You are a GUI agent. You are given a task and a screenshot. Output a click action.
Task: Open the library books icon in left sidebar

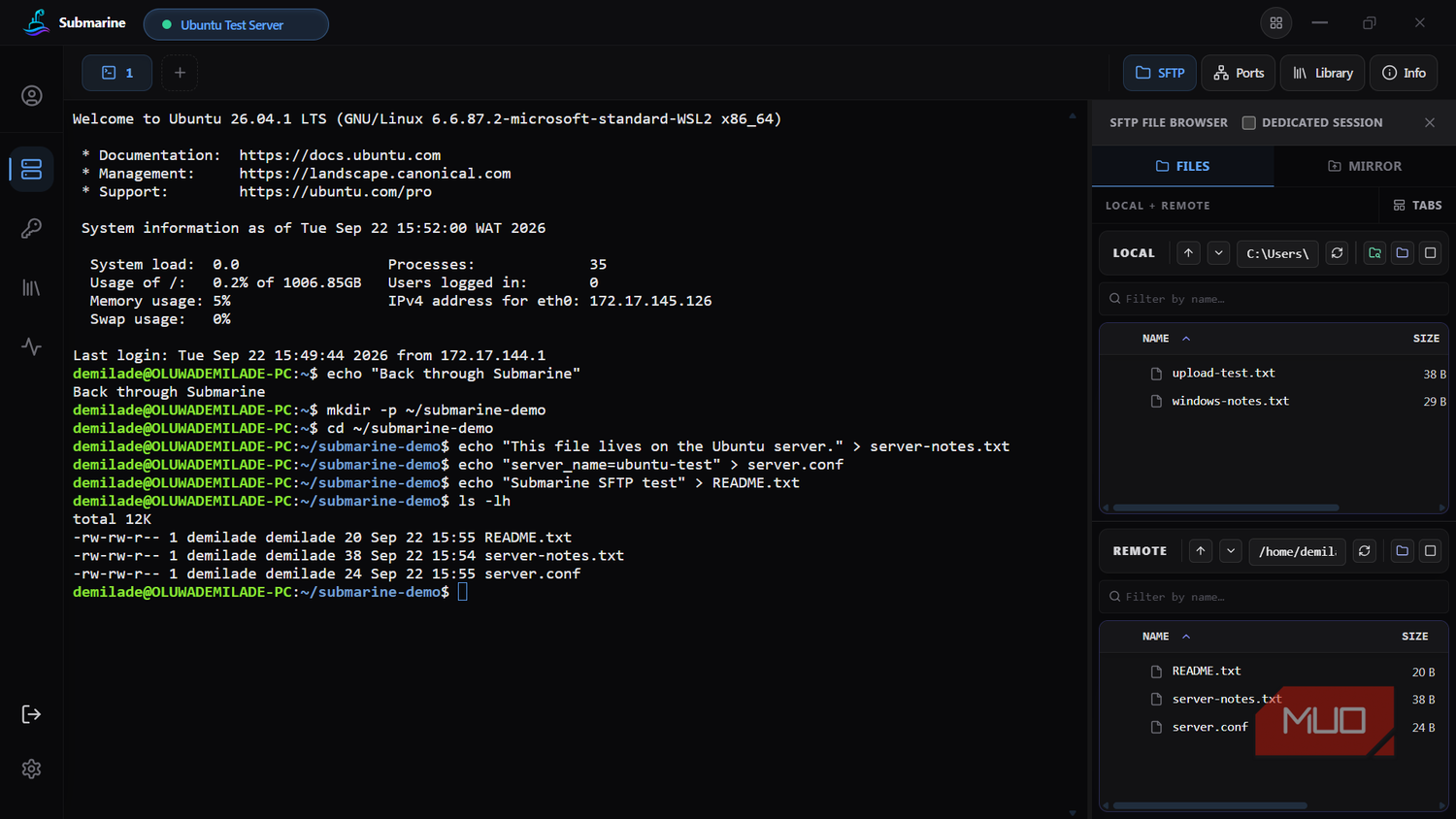(32, 288)
